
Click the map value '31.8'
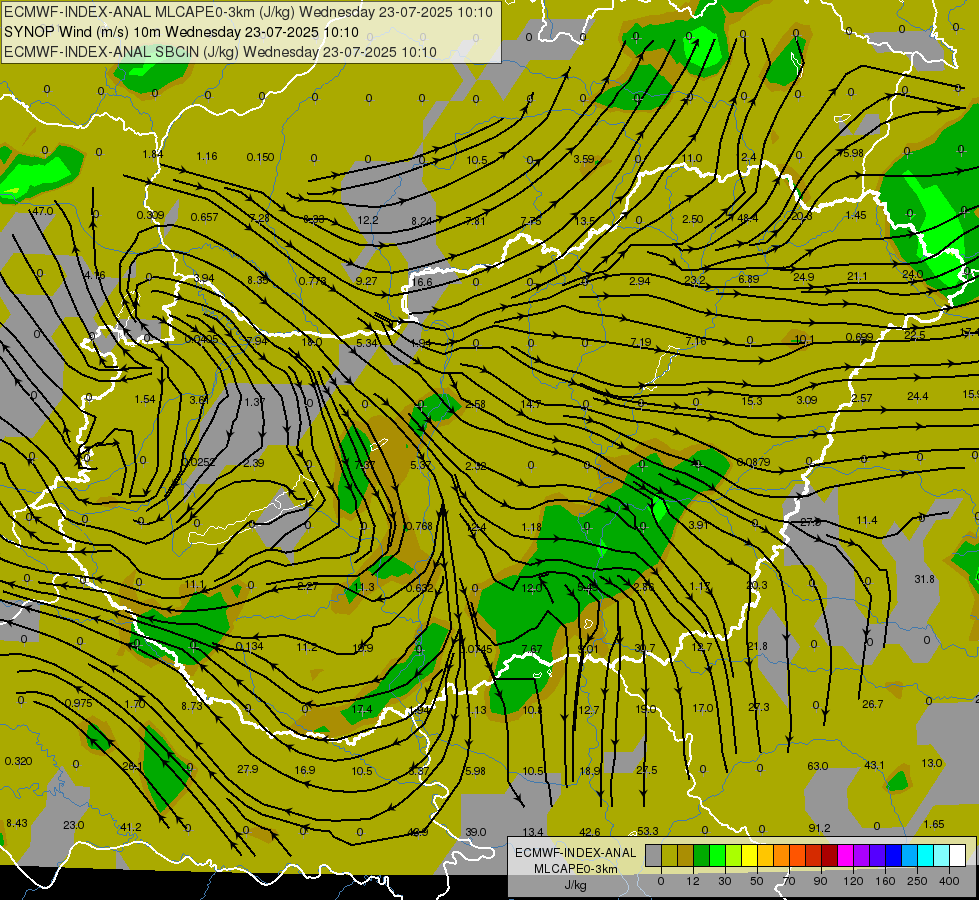[x=924, y=579]
